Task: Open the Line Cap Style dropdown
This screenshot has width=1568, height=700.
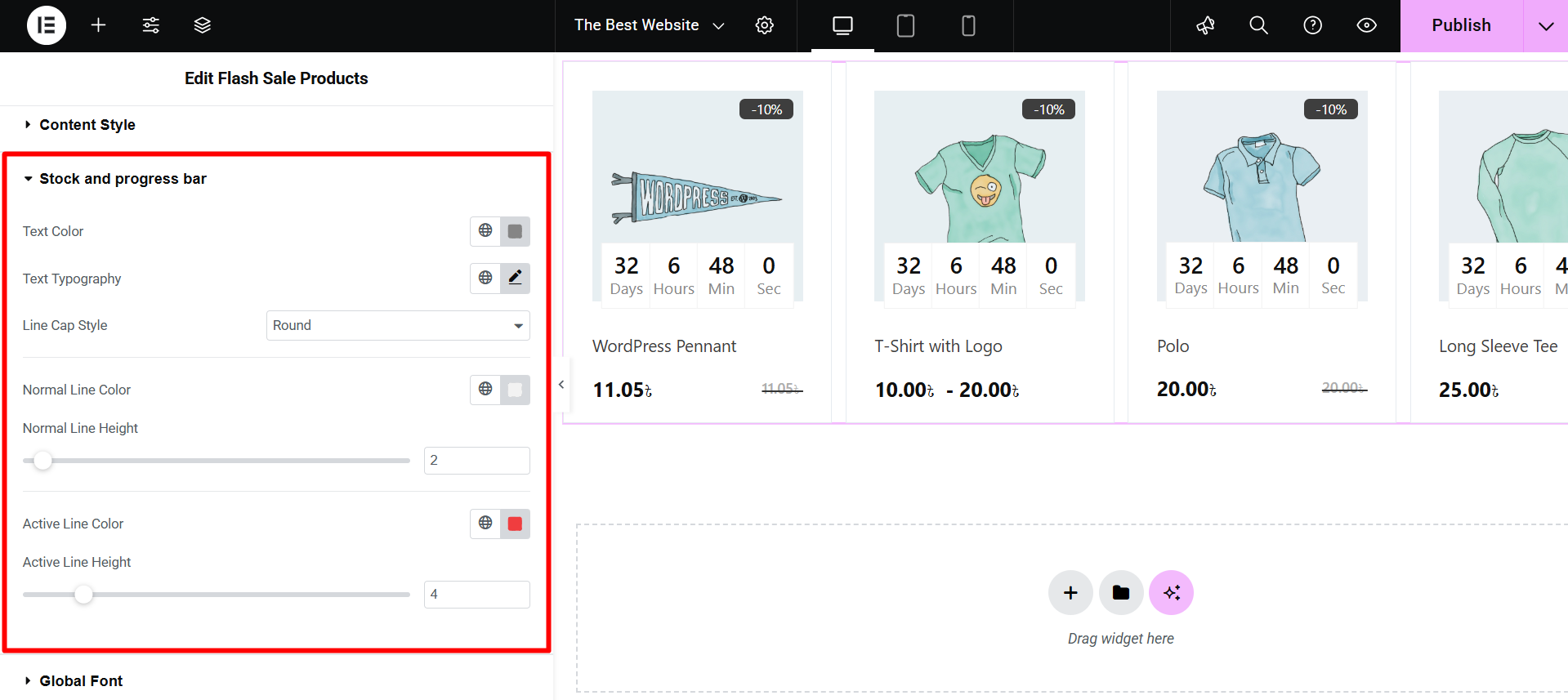Action: (x=398, y=325)
